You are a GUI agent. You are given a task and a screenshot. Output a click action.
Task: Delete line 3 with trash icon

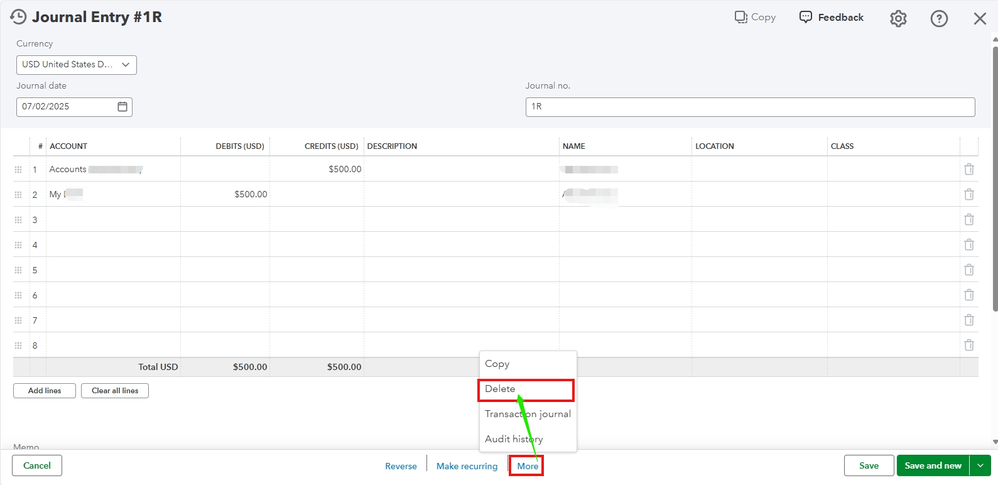tap(969, 220)
